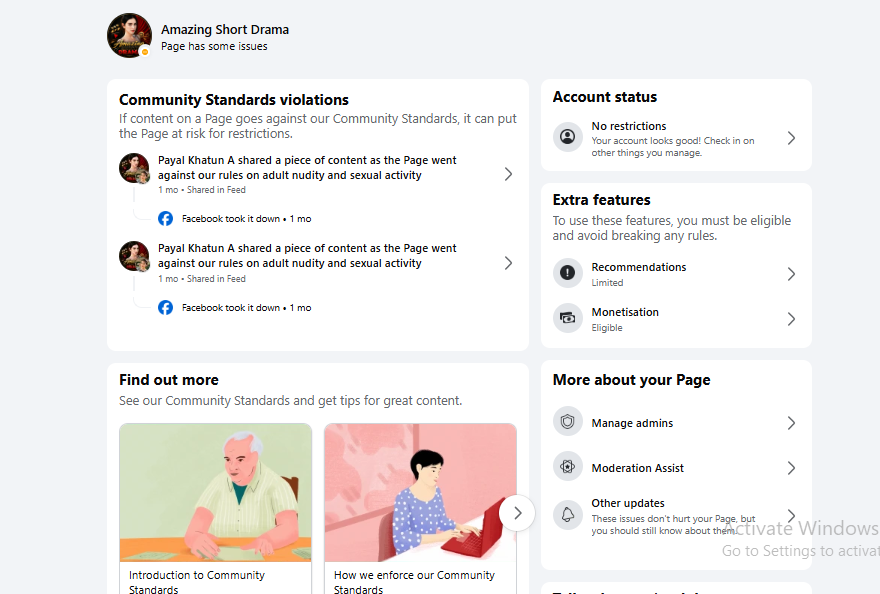The height and width of the screenshot is (594, 880).
Task: Expand the first violation's chevron arrow
Action: (x=508, y=174)
